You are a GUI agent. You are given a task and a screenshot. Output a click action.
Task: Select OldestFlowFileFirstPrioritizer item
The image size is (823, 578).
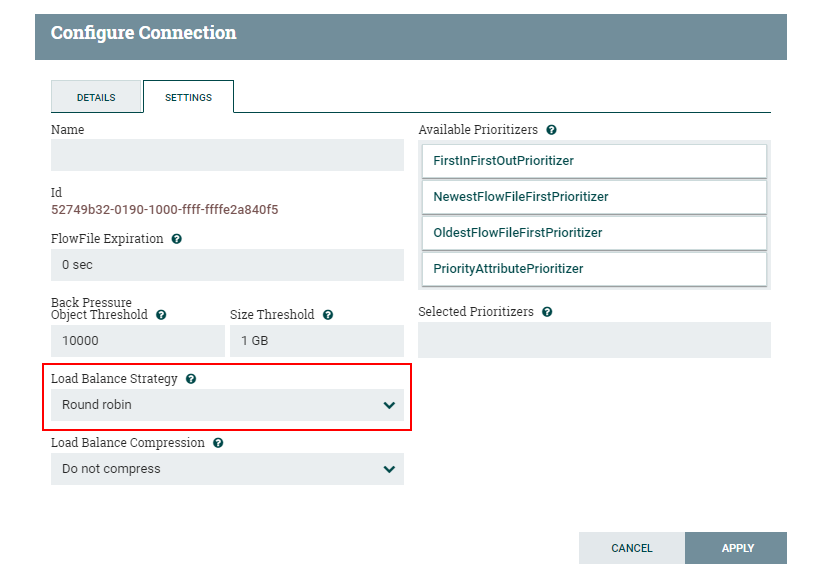594,233
